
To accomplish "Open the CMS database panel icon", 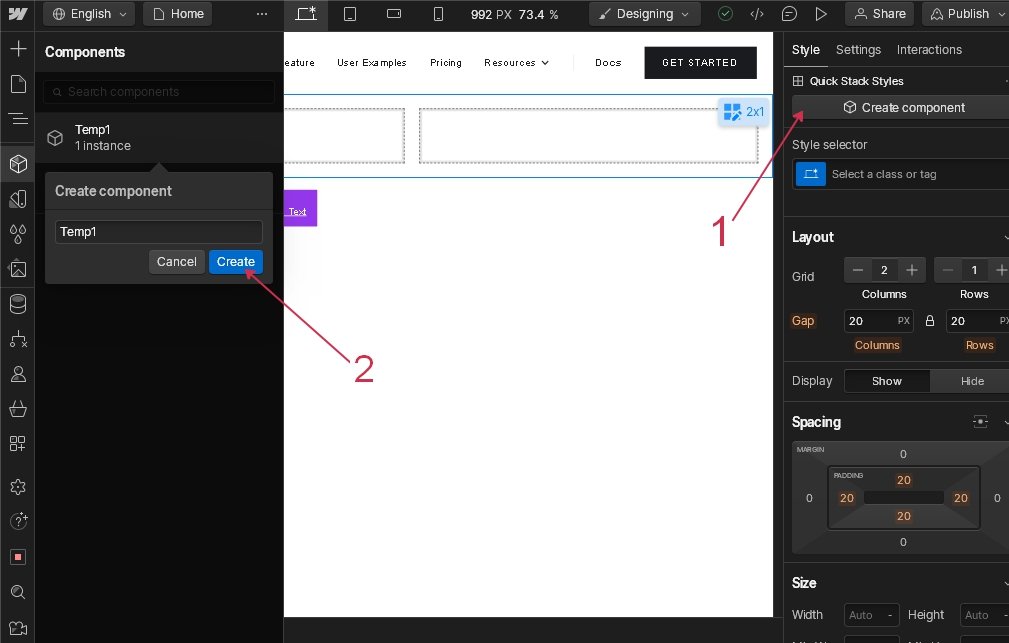I will [x=17, y=304].
